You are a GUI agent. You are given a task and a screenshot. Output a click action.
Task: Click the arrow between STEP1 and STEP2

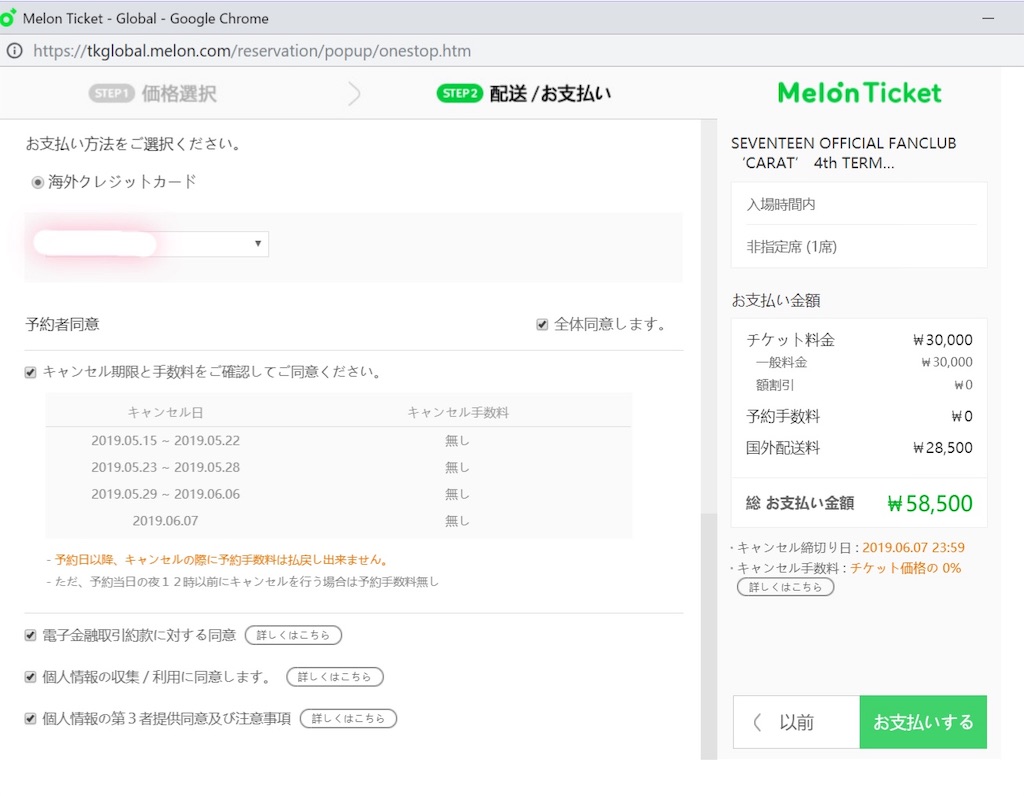[355, 93]
